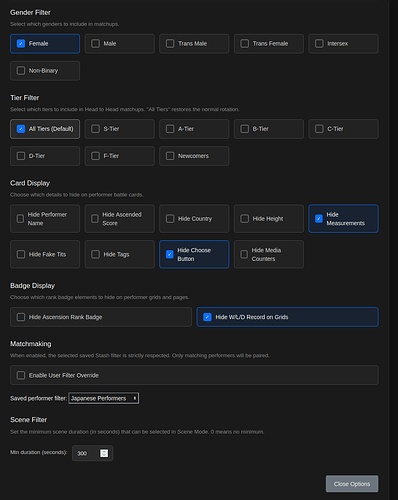Enable User Filter Override checkbox
Screen dimensions: 398x500
[21, 375]
